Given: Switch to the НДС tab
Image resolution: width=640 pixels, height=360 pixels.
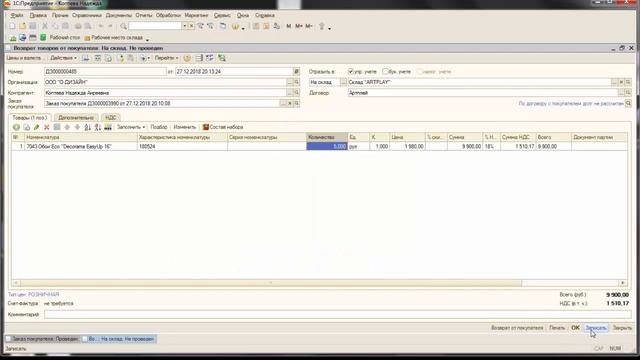Looking at the screenshot, I should [111, 118].
